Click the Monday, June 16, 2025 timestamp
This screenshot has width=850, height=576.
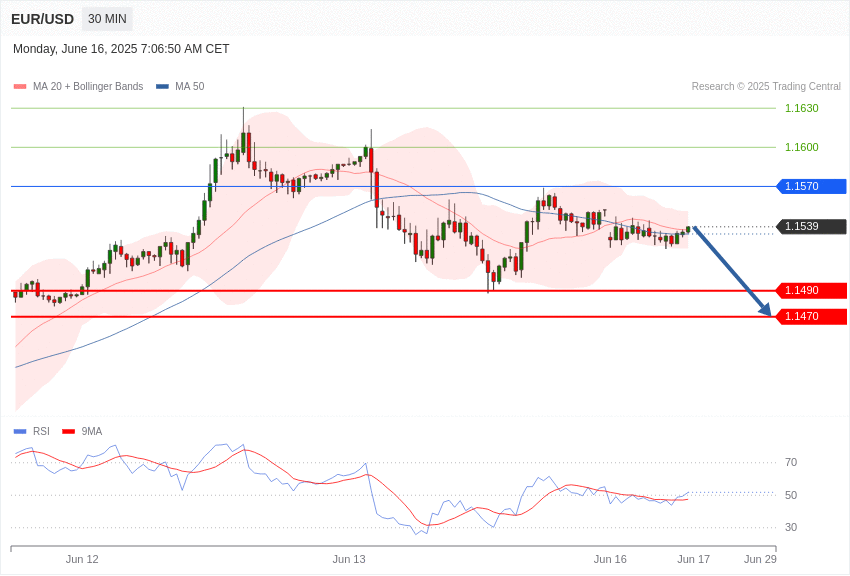(121, 49)
